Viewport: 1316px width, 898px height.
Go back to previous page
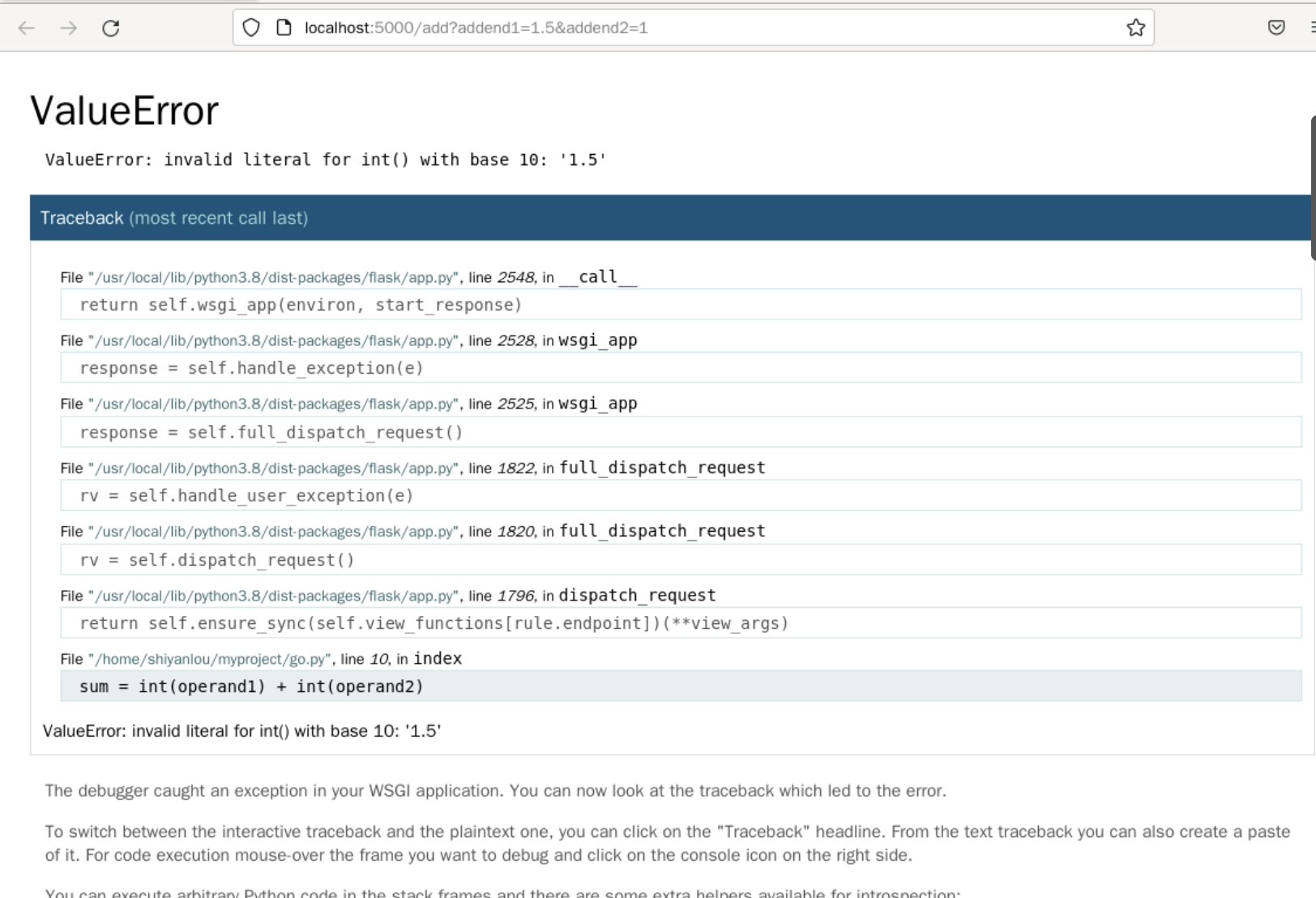[27, 28]
